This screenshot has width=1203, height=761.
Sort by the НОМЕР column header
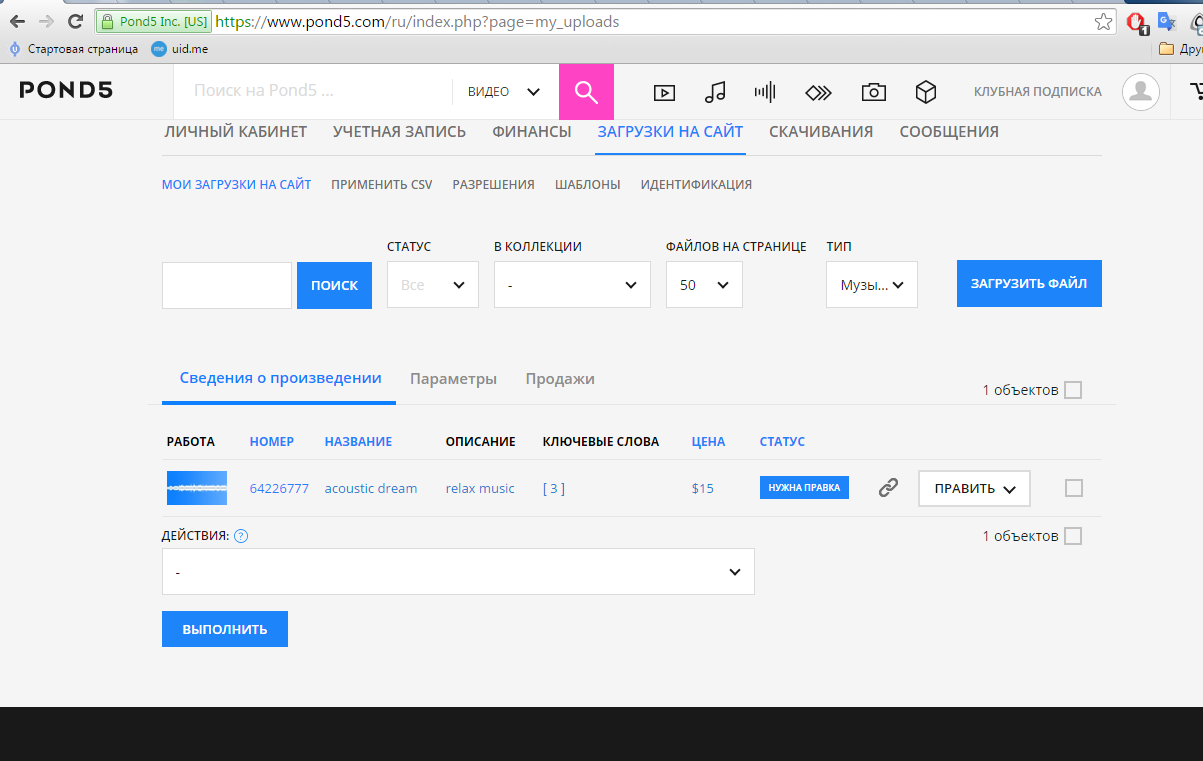(x=272, y=441)
